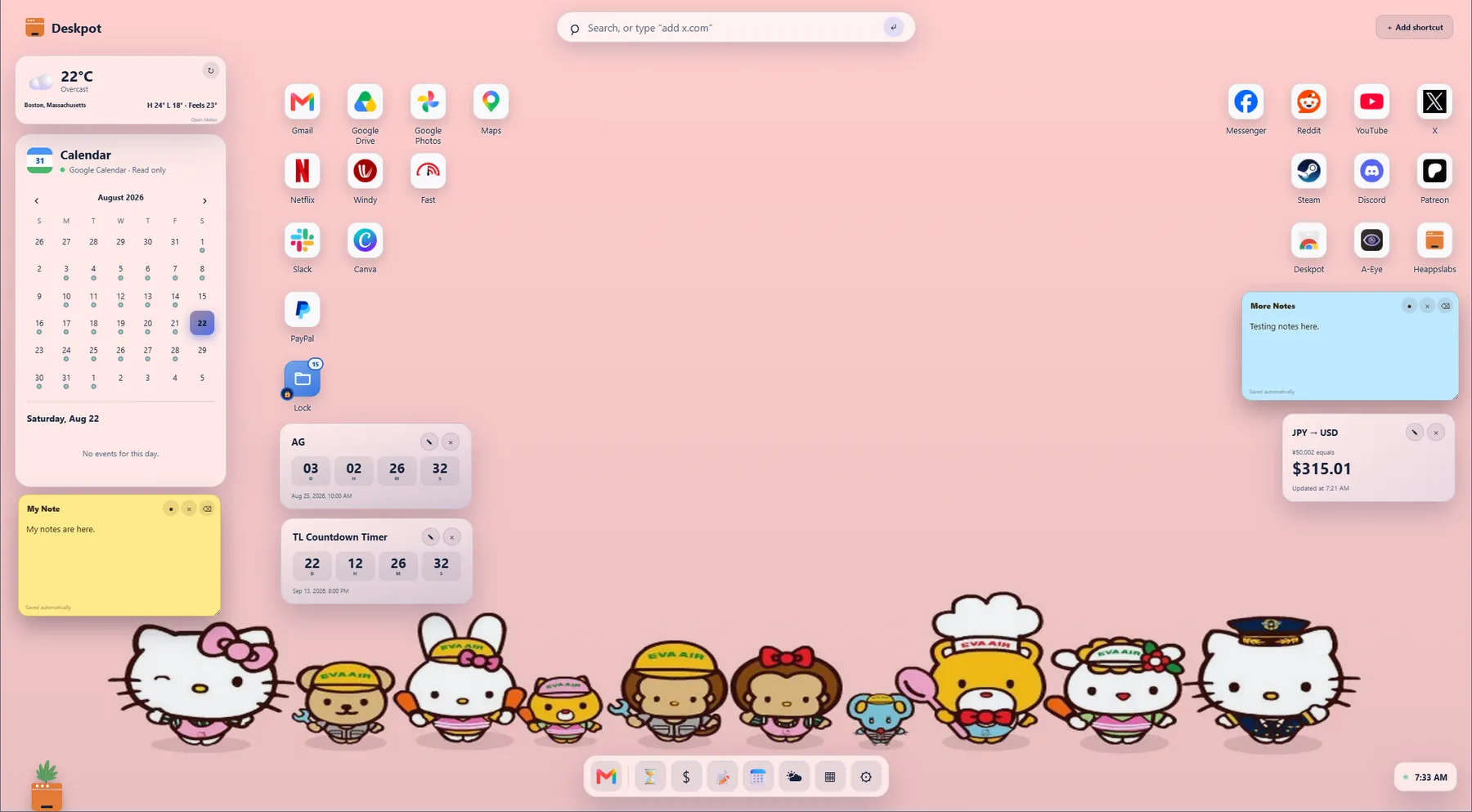
Task: Click the calendar icon in the dock
Action: coord(758,777)
